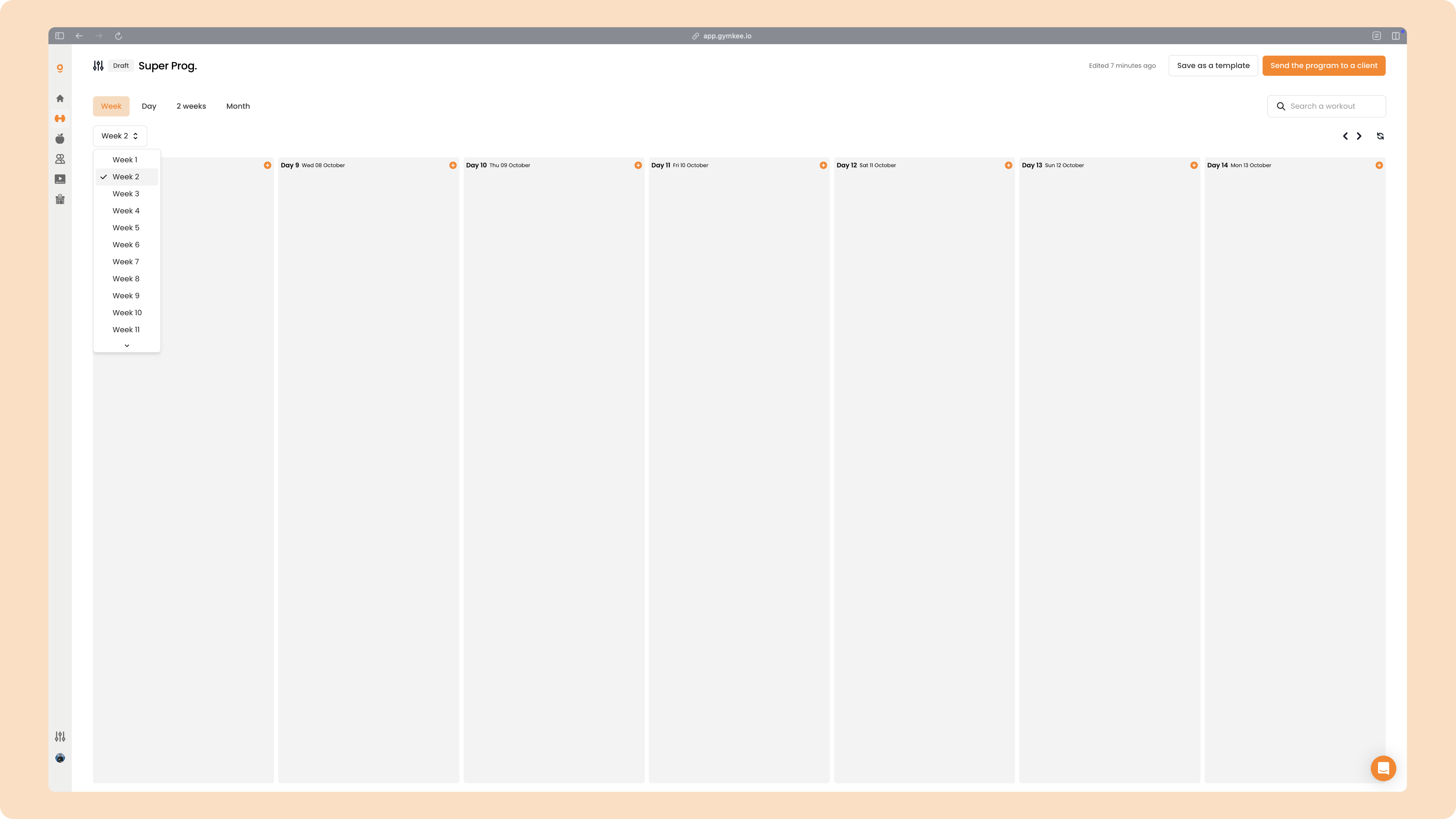1456x819 pixels.
Task: Select Week 7 from the list
Action: click(127, 261)
